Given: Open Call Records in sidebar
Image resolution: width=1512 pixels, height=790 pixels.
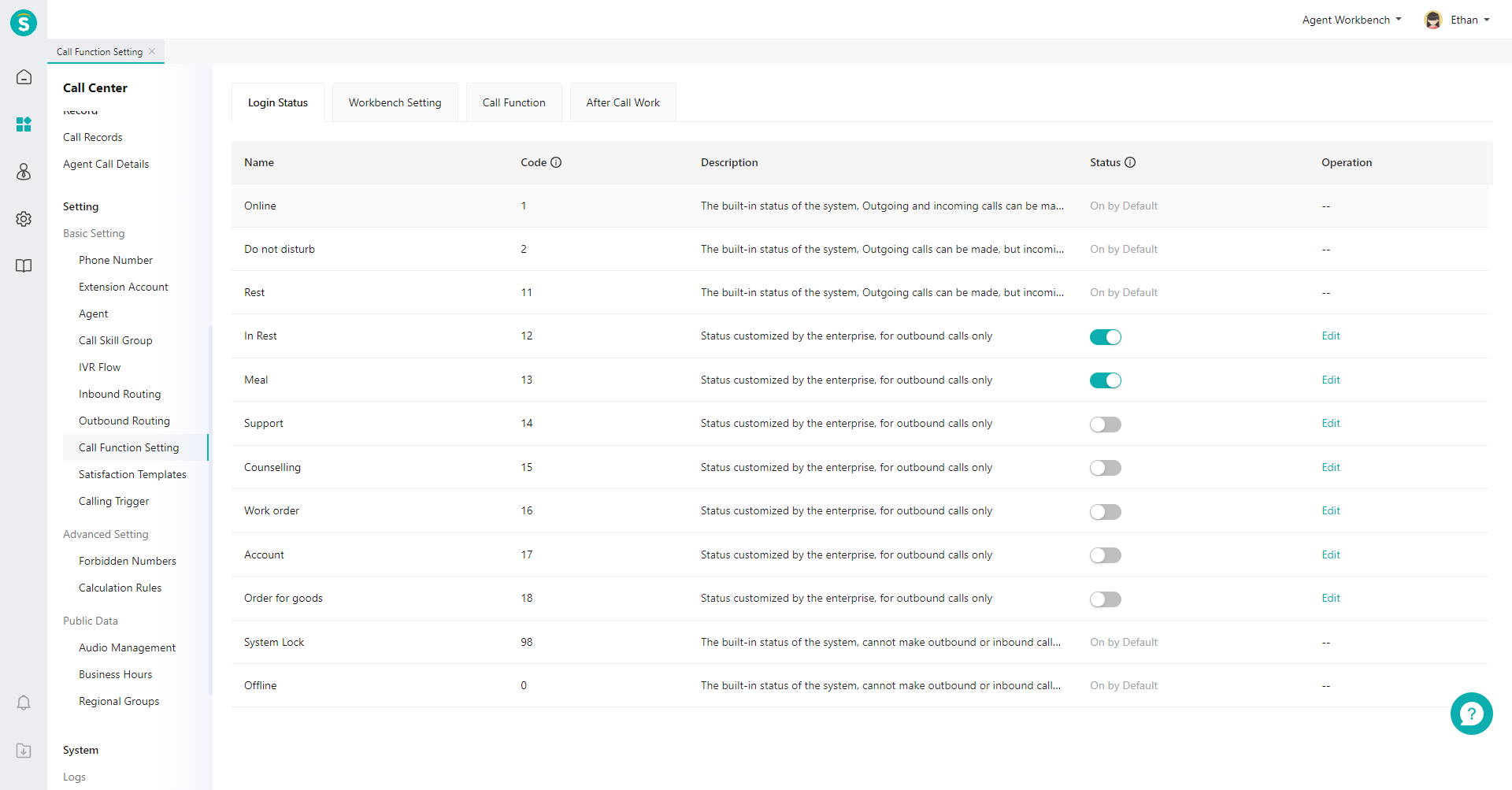Looking at the screenshot, I should coord(93,137).
